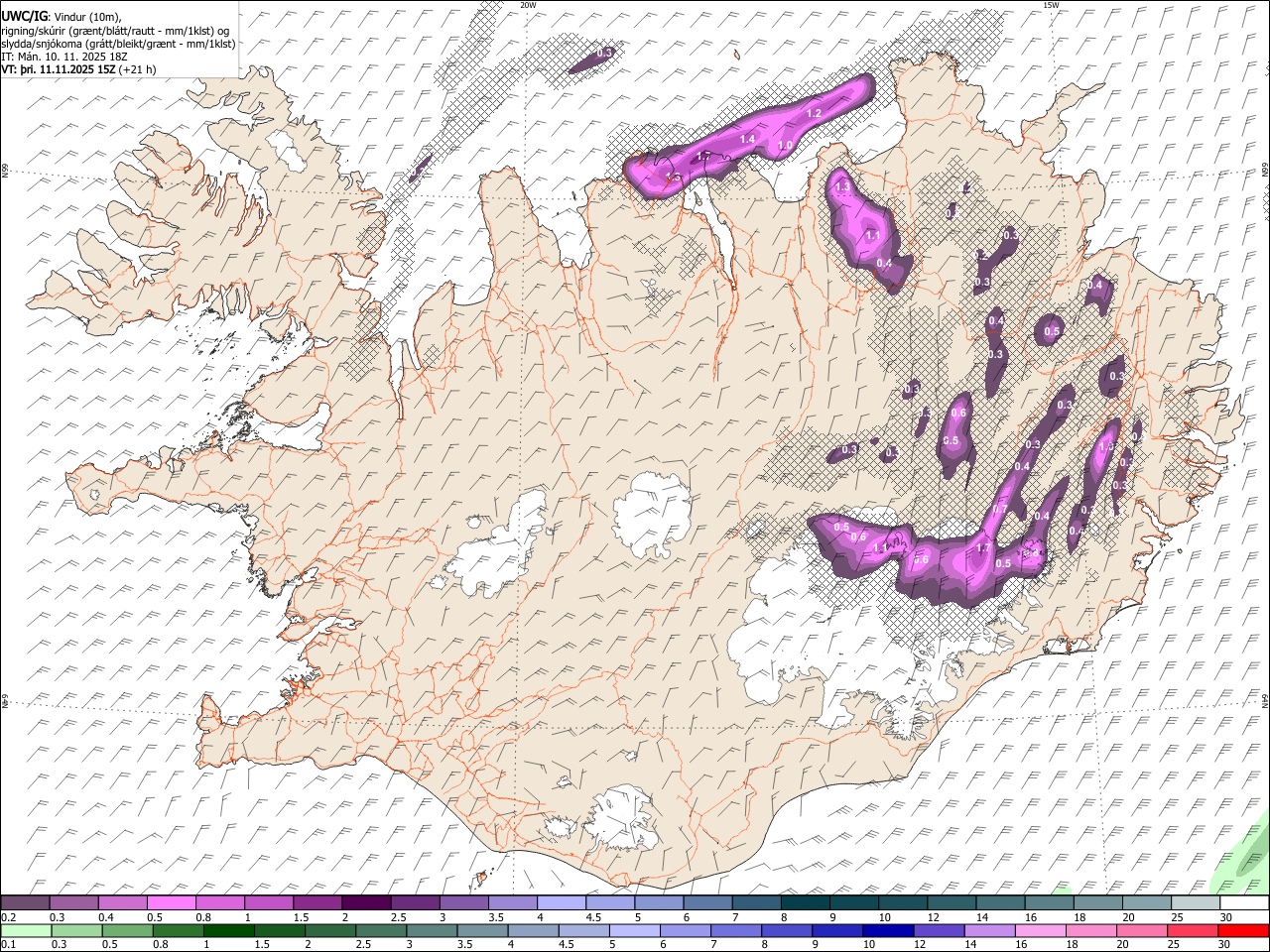Select bottom legend swatch between 16 and 18
The image size is (1270, 952).
(x=1041, y=930)
